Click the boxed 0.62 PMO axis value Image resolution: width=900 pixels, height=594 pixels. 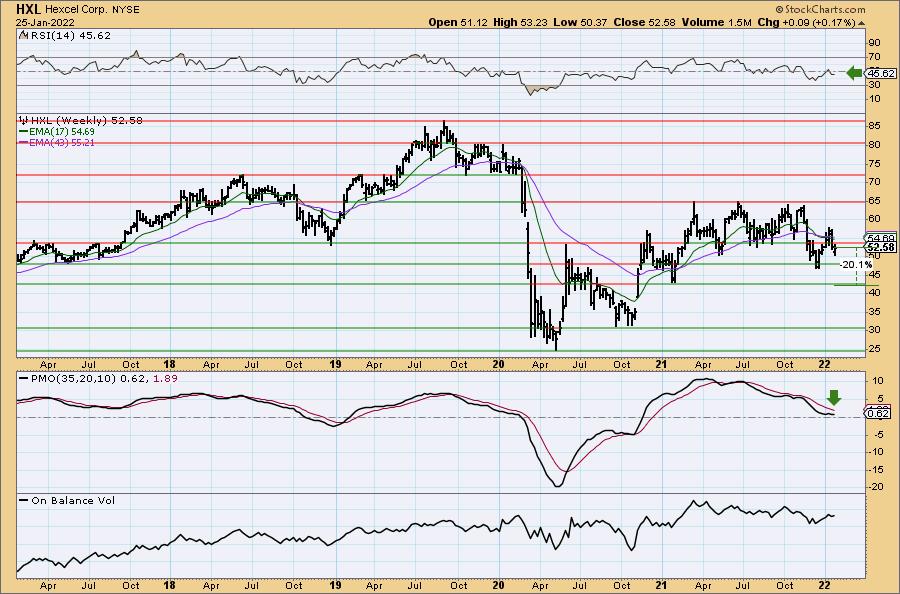pos(879,413)
